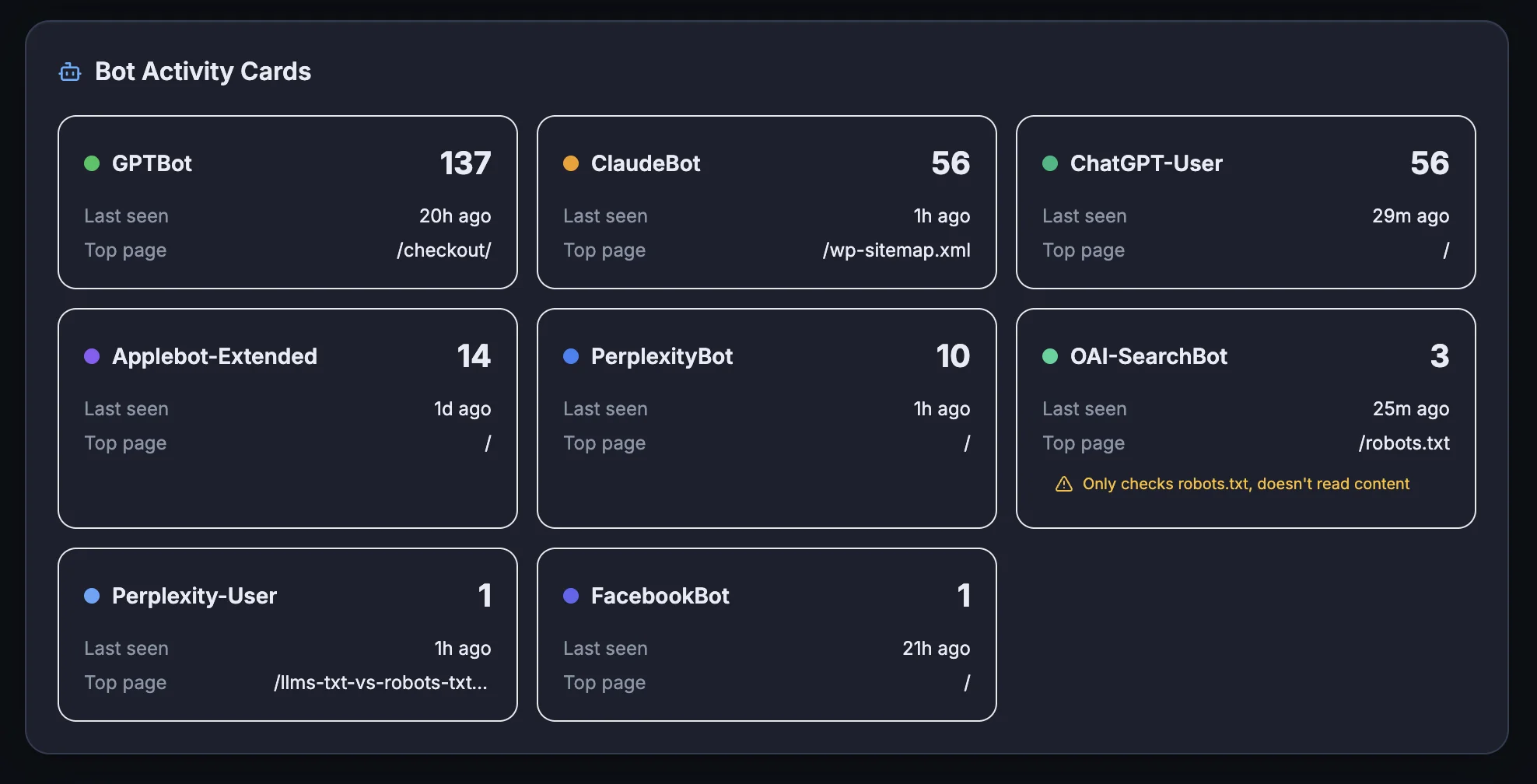Toggle the OAI-SearchBot status indicator

pyautogui.click(x=1051, y=356)
